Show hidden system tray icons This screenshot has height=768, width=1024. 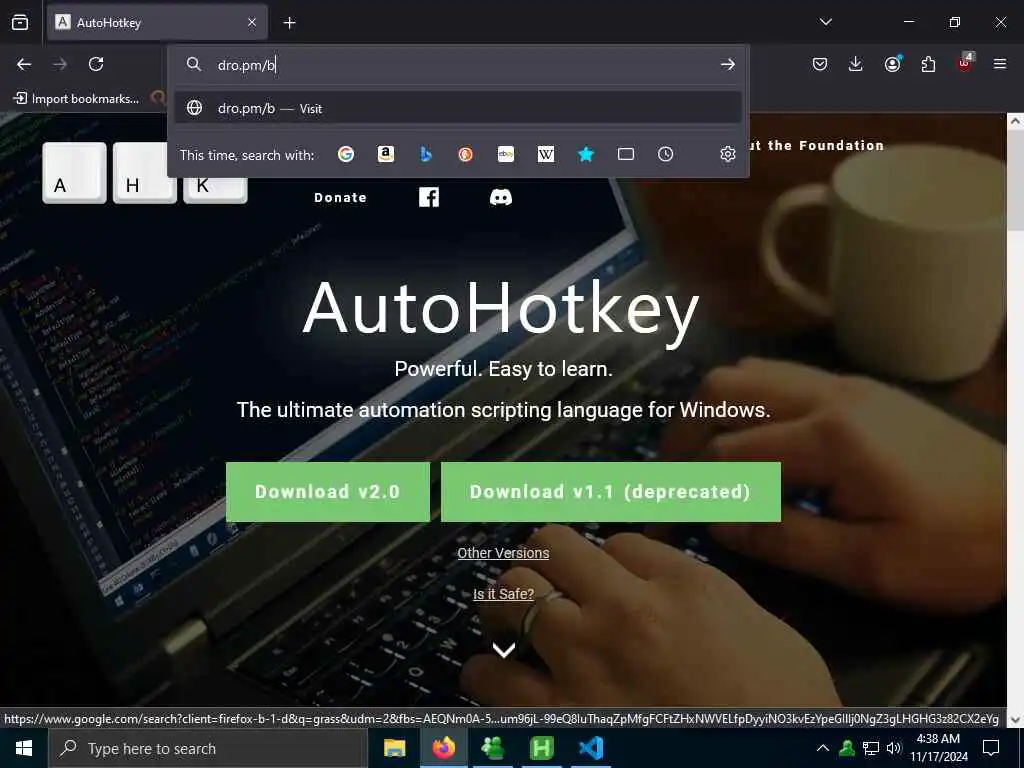click(823, 748)
